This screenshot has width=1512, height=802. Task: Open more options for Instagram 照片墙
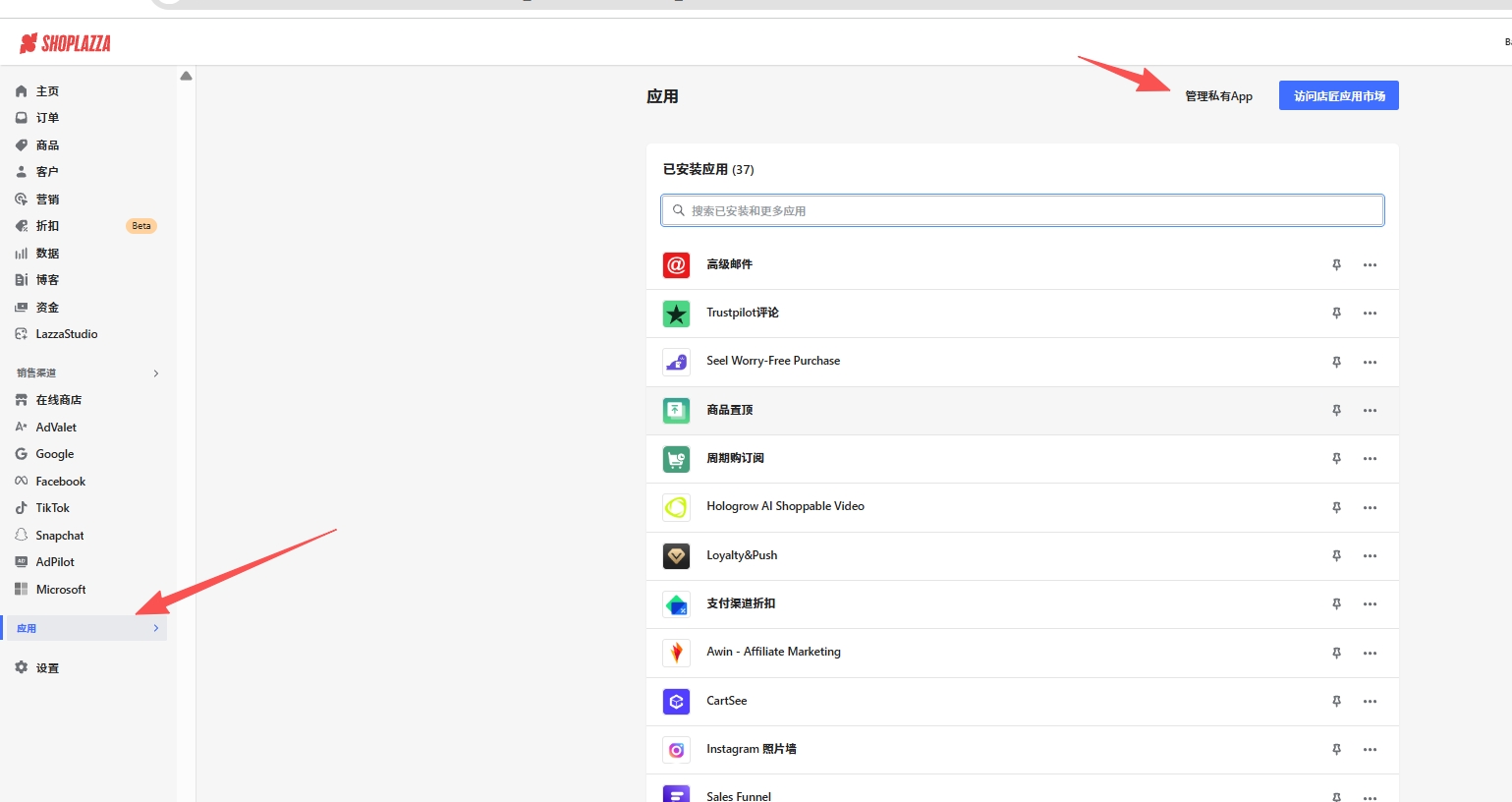pyautogui.click(x=1370, y=750)
